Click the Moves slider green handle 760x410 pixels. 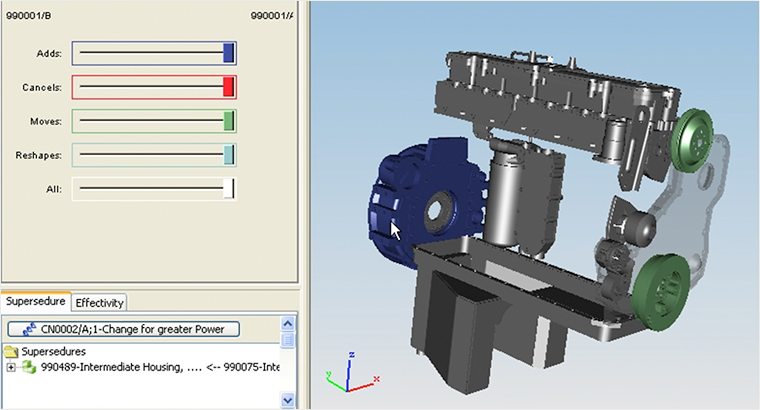228,121
